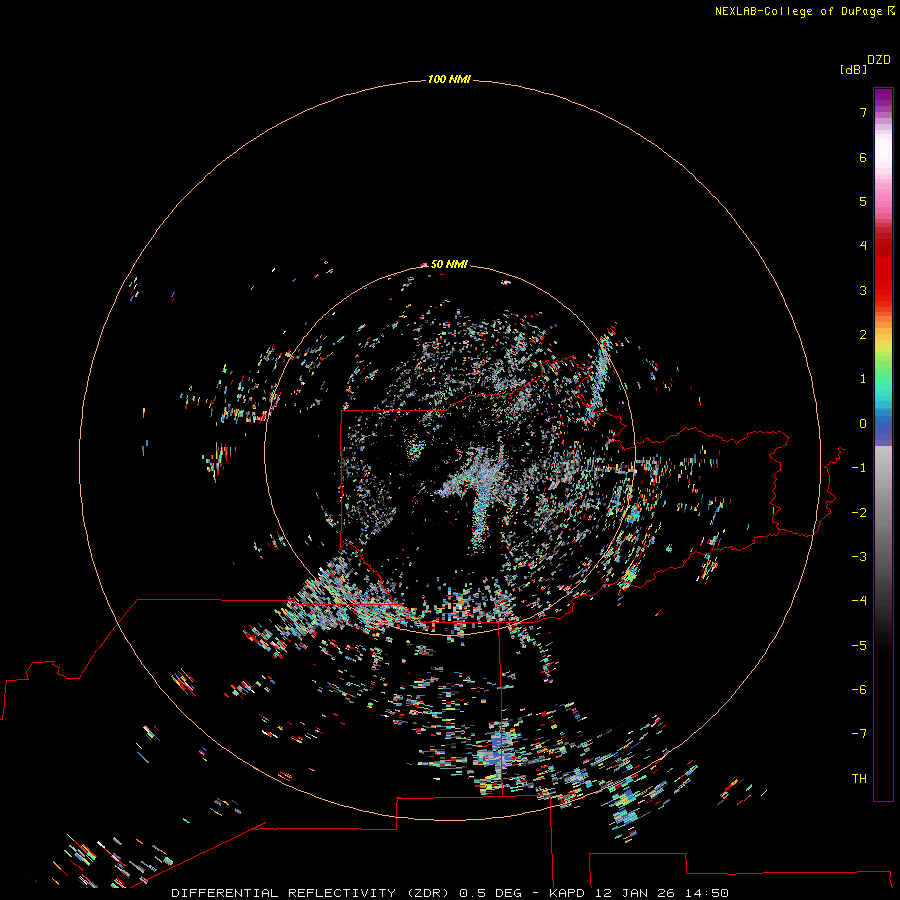The width and height of the screenshot is (900, 900).
Task: Click the TH threshold label on scale
Action: click(859, 779)
